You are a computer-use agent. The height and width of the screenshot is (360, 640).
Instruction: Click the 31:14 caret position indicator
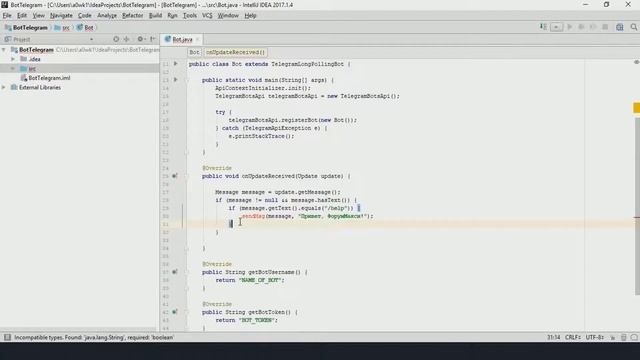click(553, 337)
